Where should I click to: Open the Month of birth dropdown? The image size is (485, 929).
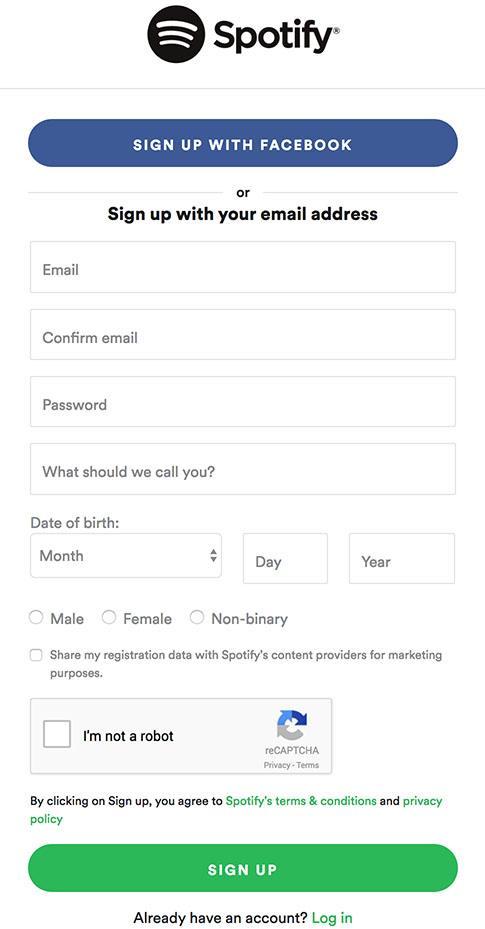pyautogui.click(x=126, y=556)
